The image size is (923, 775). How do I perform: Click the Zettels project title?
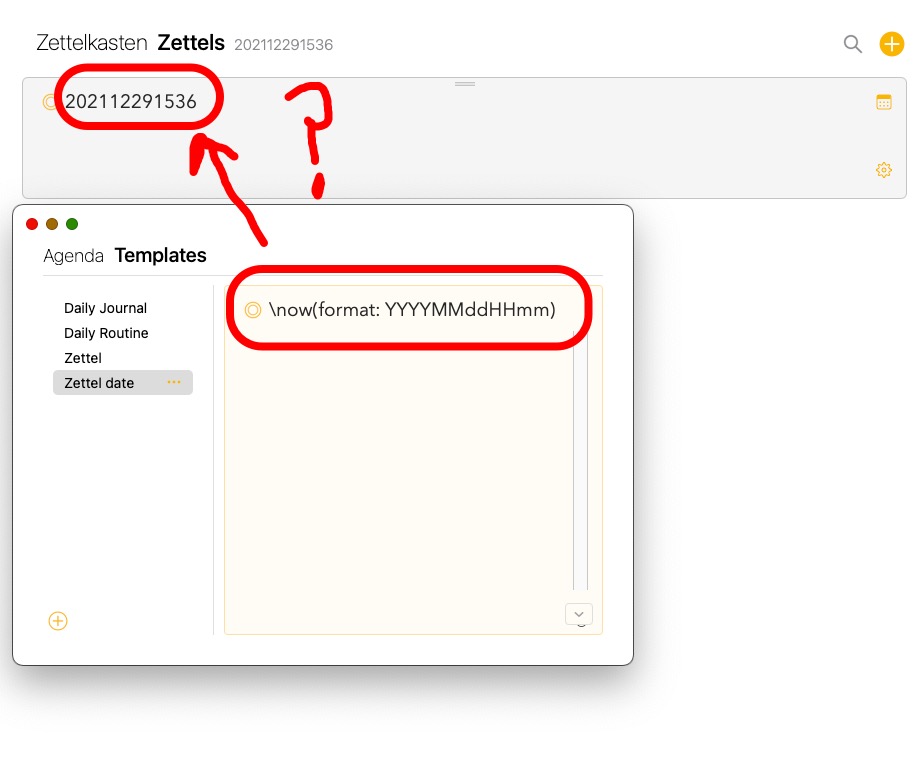tap(191, 43)
